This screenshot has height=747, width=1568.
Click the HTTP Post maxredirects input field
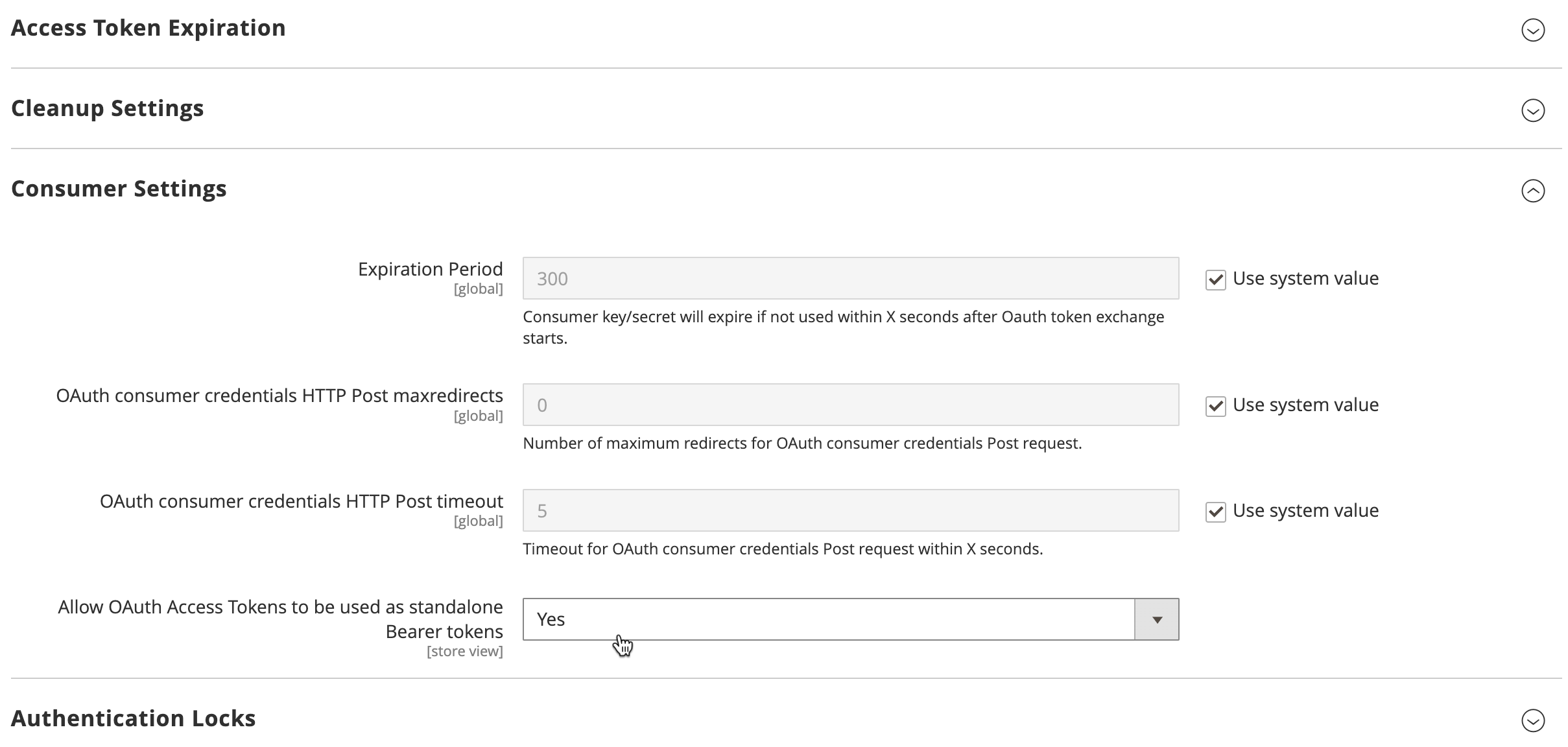point(851,405)
